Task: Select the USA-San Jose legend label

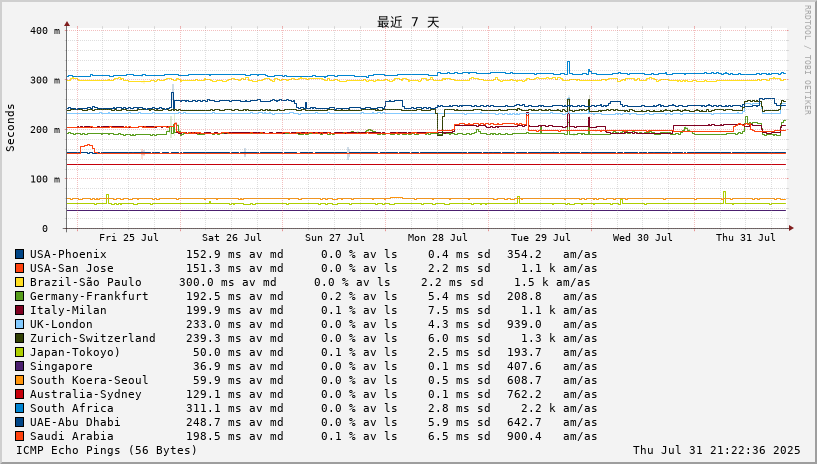Action: pos(71,268)
